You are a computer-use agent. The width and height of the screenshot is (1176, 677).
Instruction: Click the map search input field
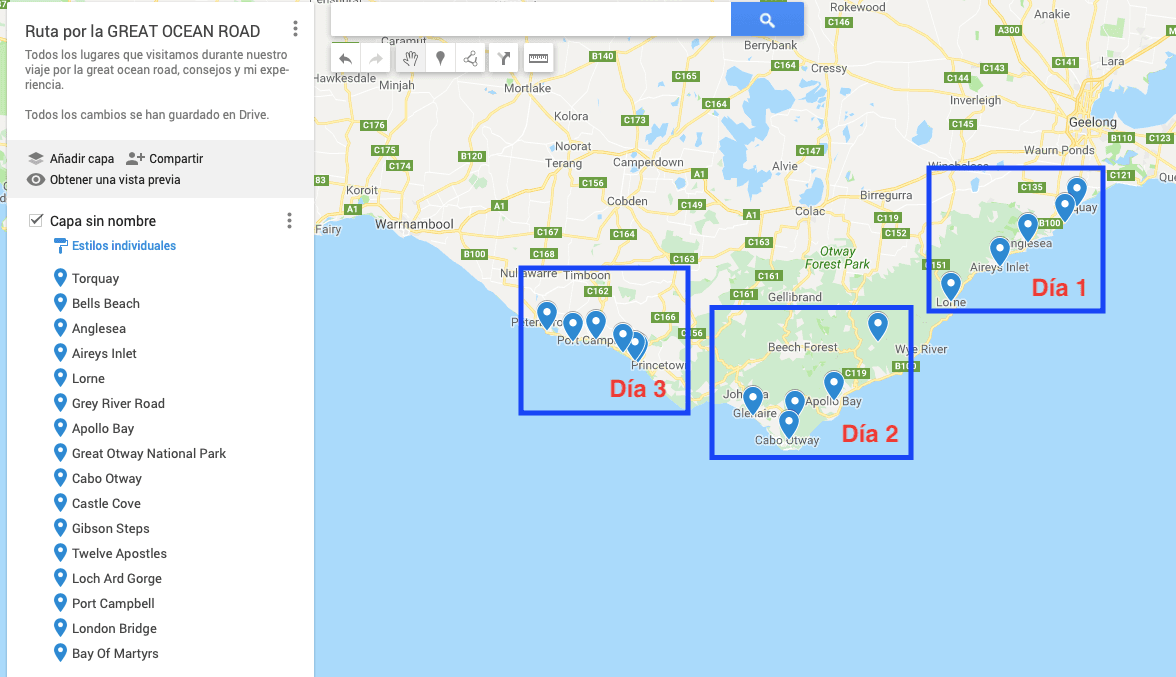click(x=531, y=19)
